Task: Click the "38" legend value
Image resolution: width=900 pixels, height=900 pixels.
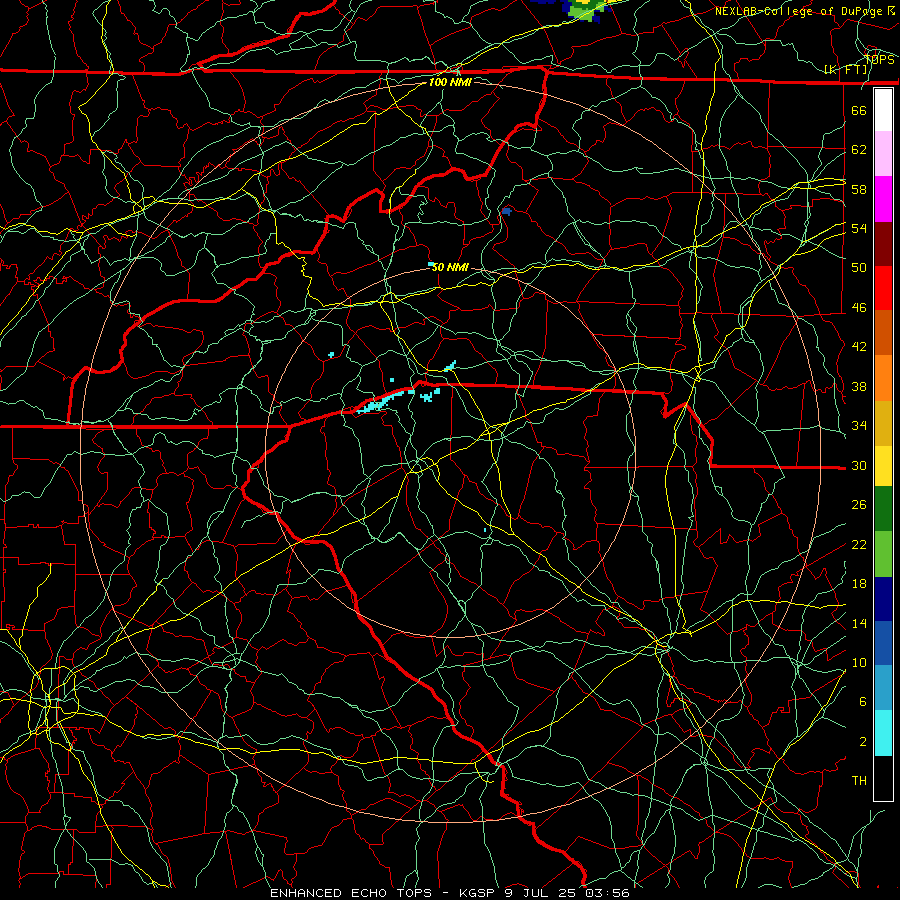Action: pos(859,387)
